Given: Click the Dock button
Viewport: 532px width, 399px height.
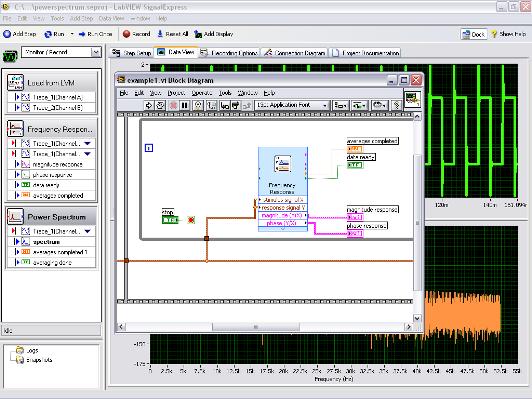Looking at the screenshot, I should point(474,34).
